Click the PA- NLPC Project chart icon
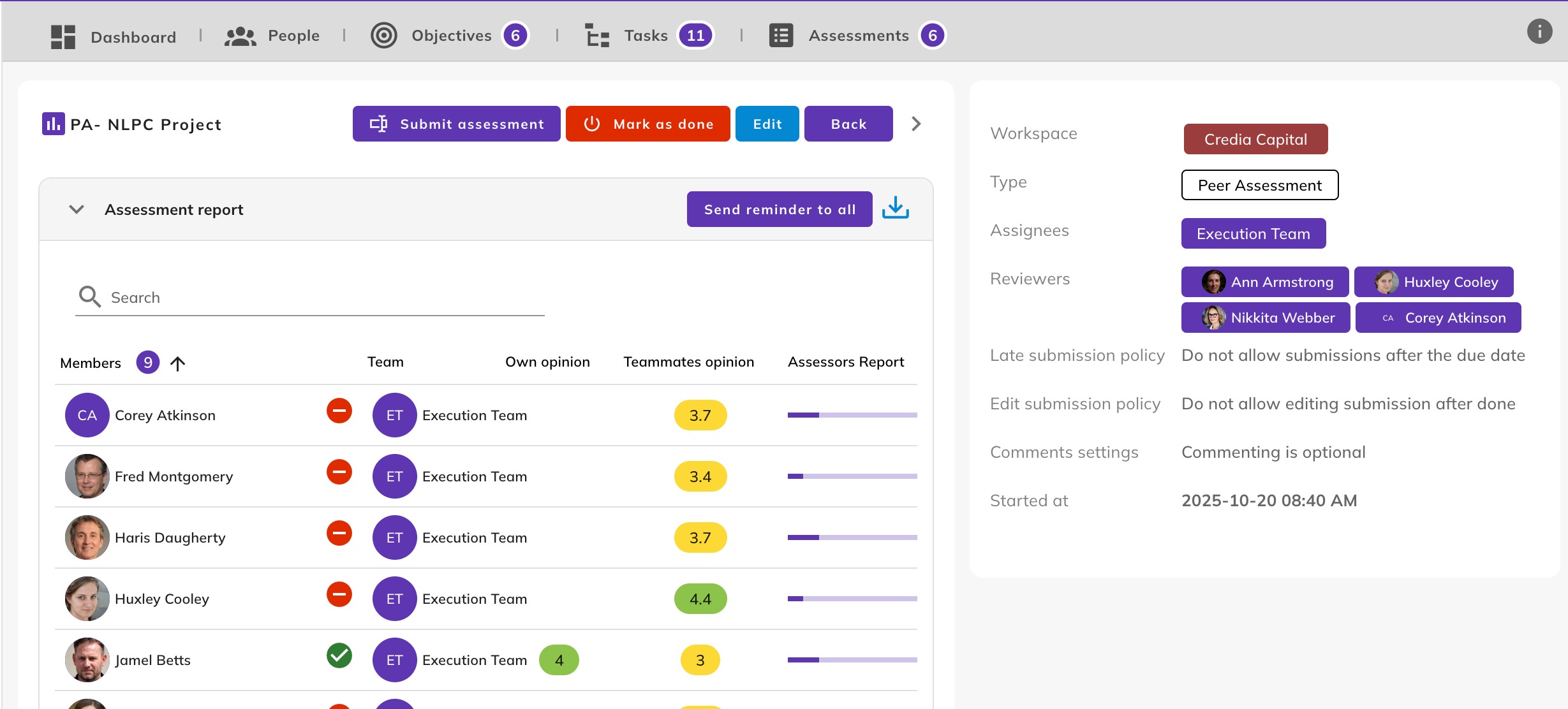The height and width of the screenshot is (709, 1568). [53, 124]
